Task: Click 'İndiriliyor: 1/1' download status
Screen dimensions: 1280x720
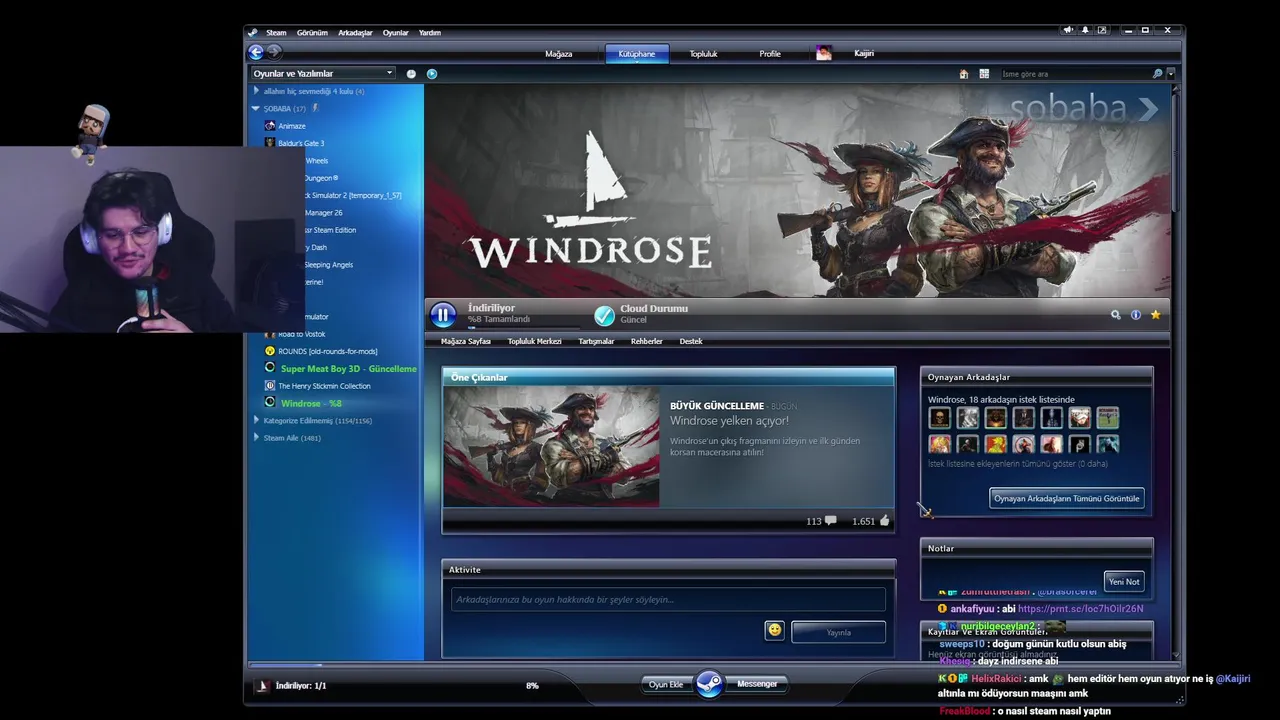Action: (x=301, y=686)
